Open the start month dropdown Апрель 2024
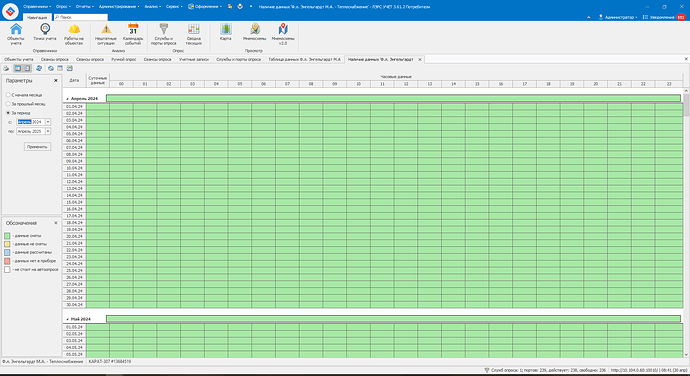Screen dimensions: 690x376 [x=48, y=122]
